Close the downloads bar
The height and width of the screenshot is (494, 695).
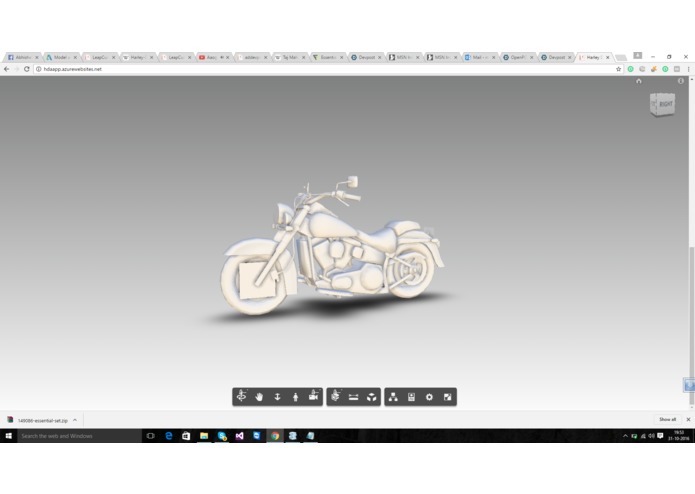(x=688, y=420)
